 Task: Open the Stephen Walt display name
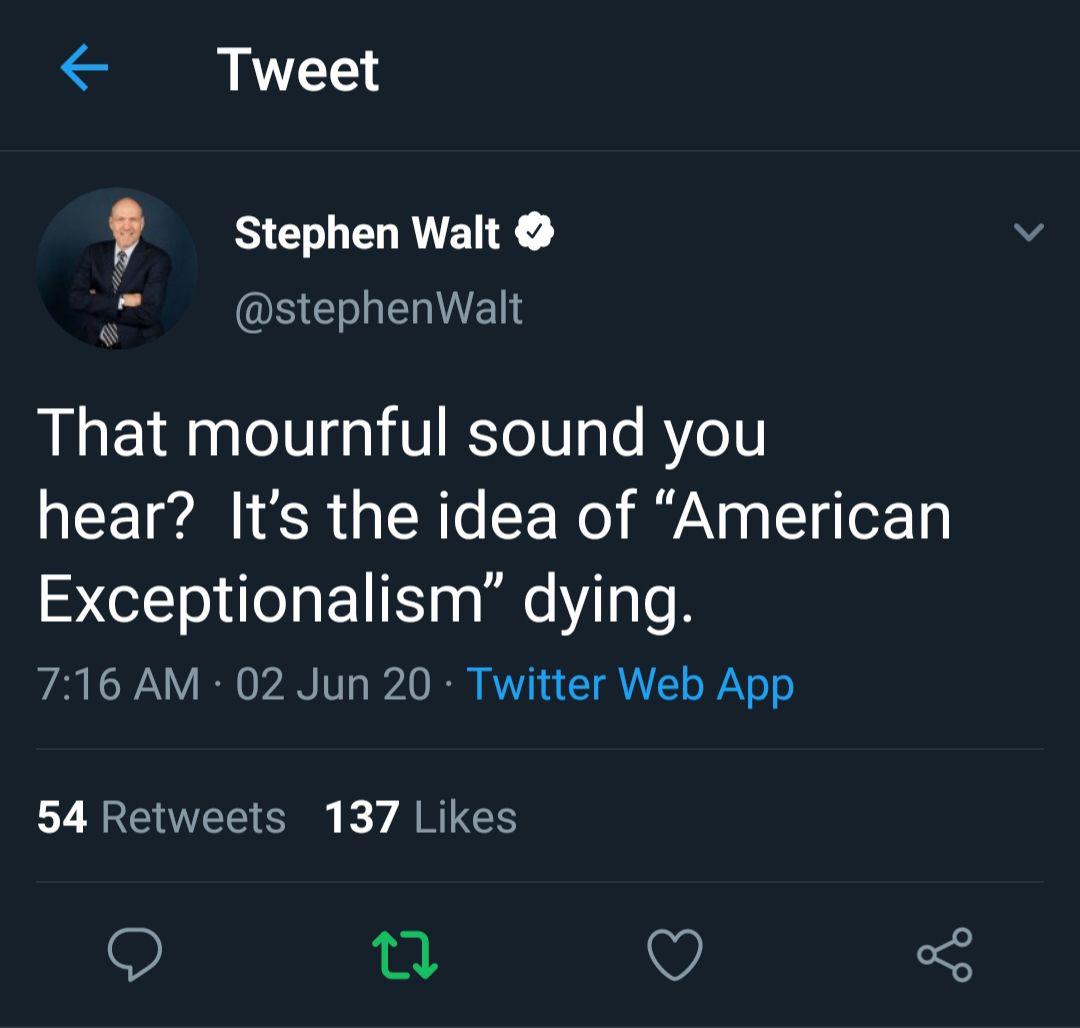[x=367, y=233]
